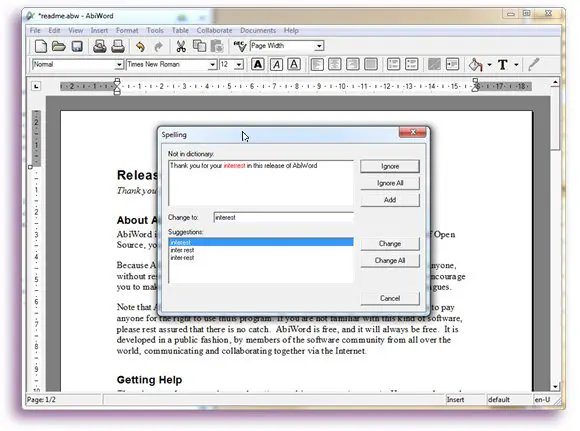
Task: Save the document with the floppy disk icon
Action: pos(77,46)
